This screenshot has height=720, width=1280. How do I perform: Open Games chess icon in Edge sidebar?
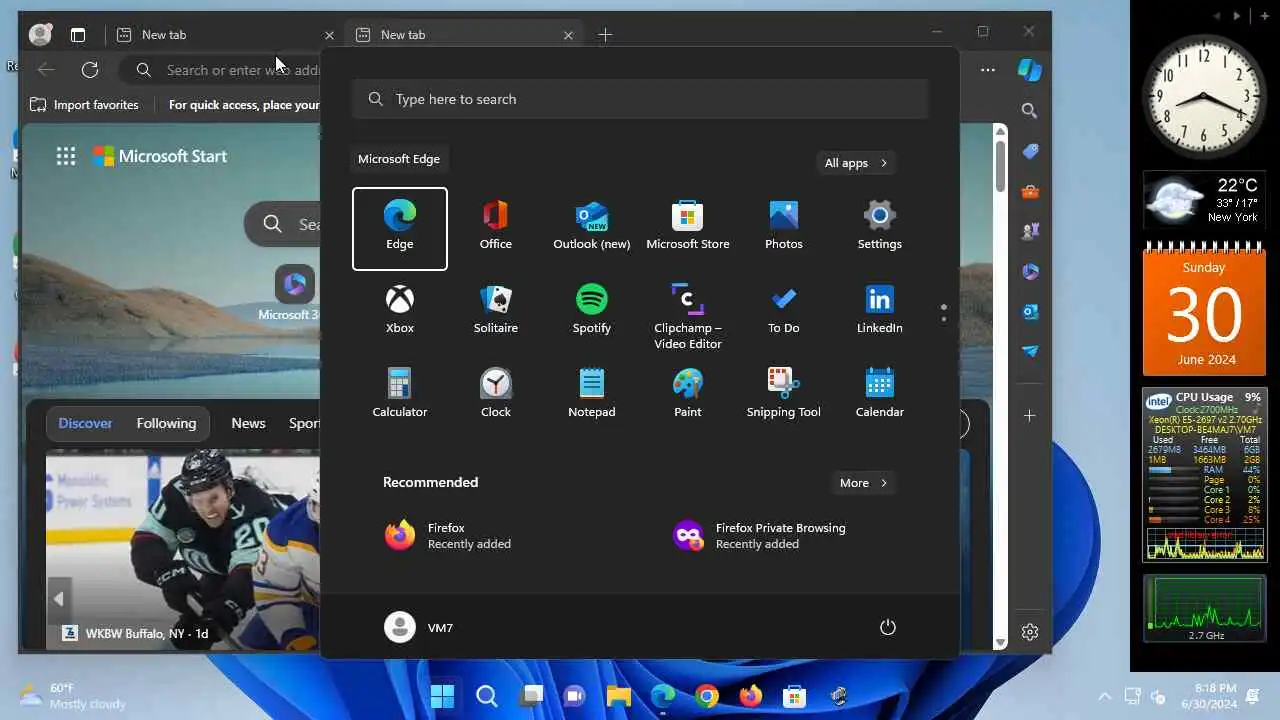(1029, 231)
